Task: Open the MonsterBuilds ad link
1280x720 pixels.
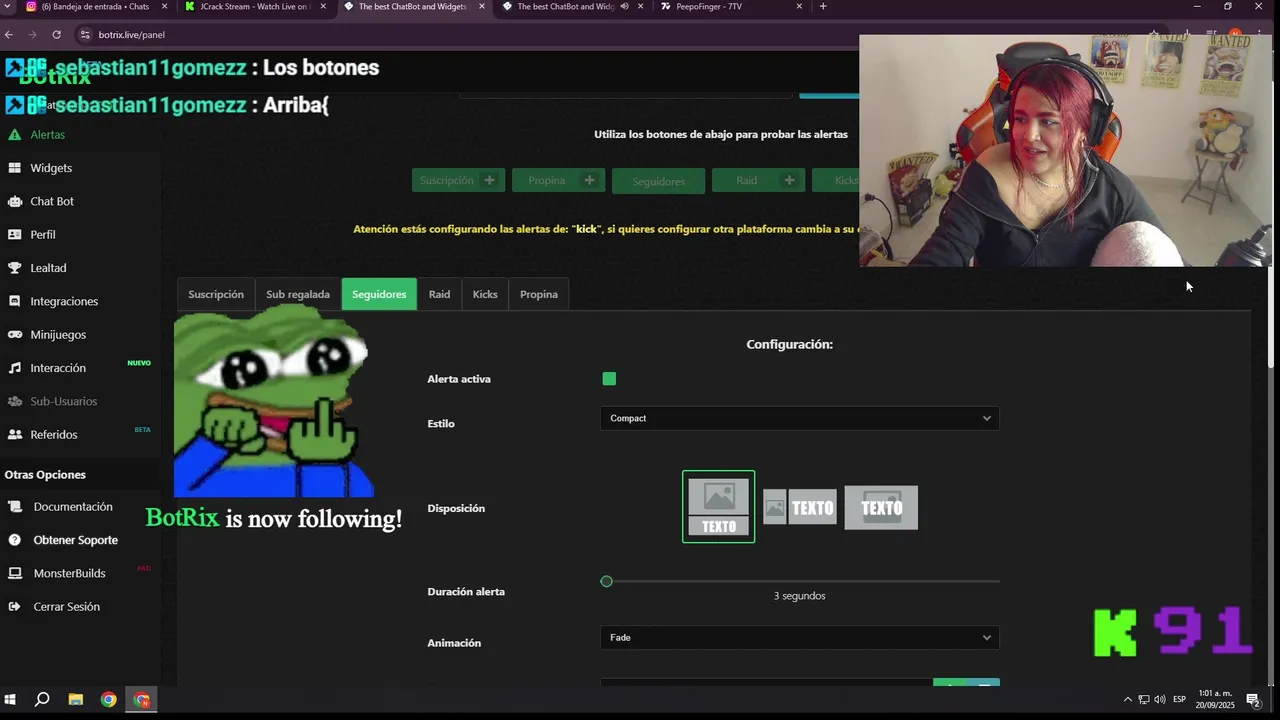Action: click(69, 573)
